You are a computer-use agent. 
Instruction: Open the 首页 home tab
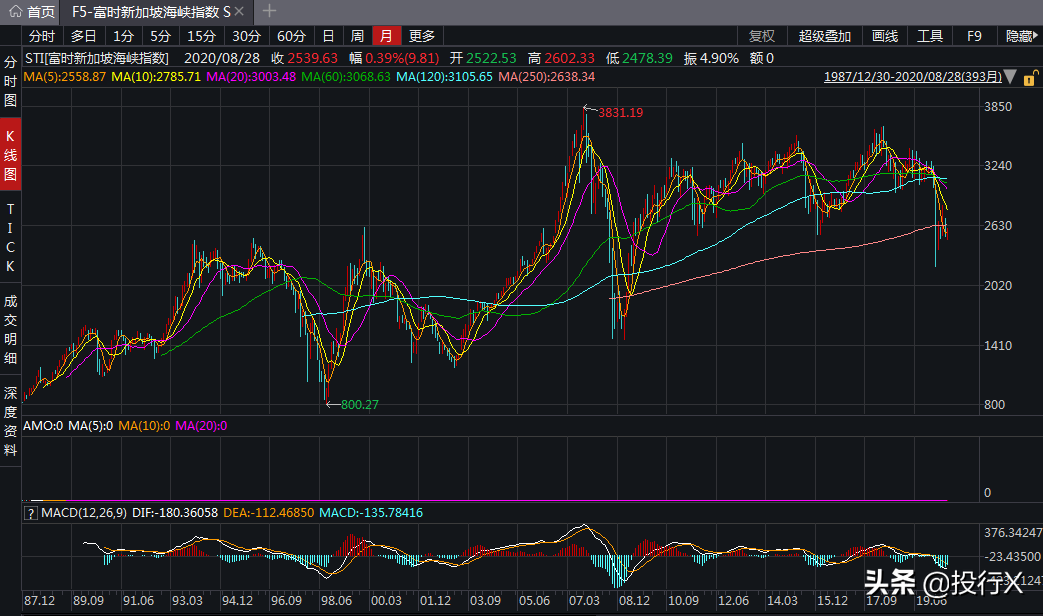31,11
